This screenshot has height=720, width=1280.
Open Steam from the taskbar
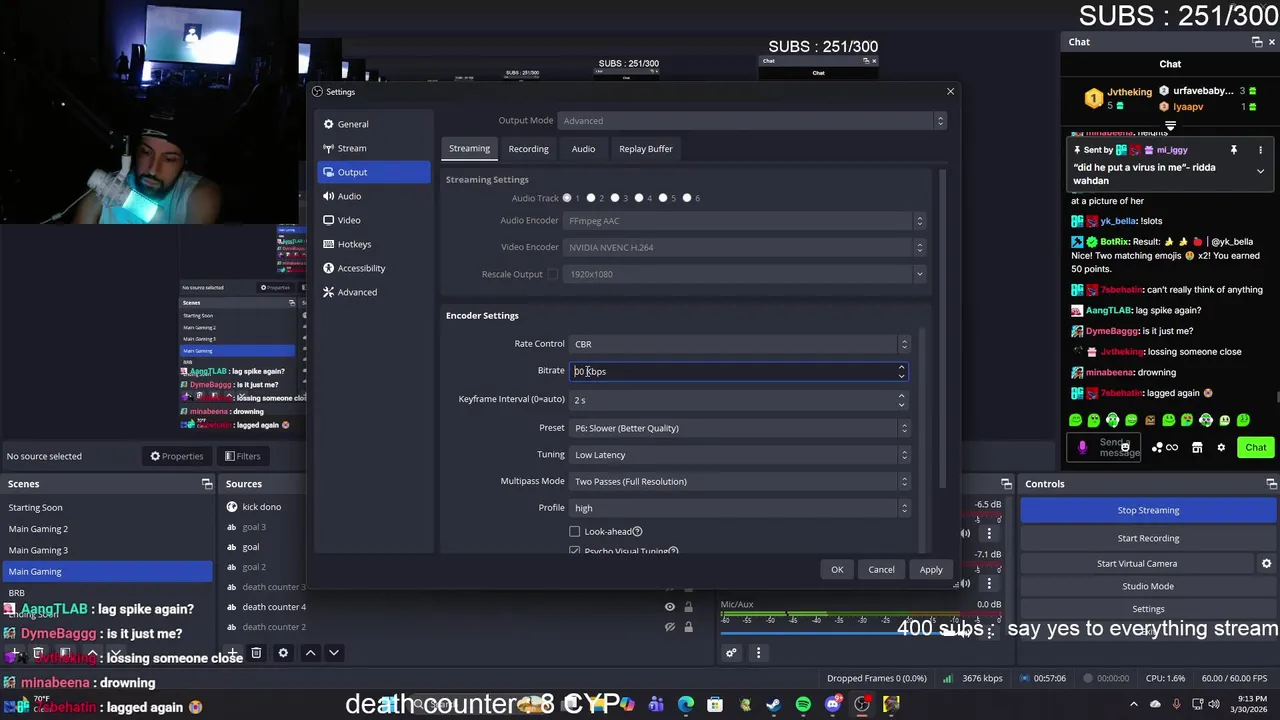(773, 705)
